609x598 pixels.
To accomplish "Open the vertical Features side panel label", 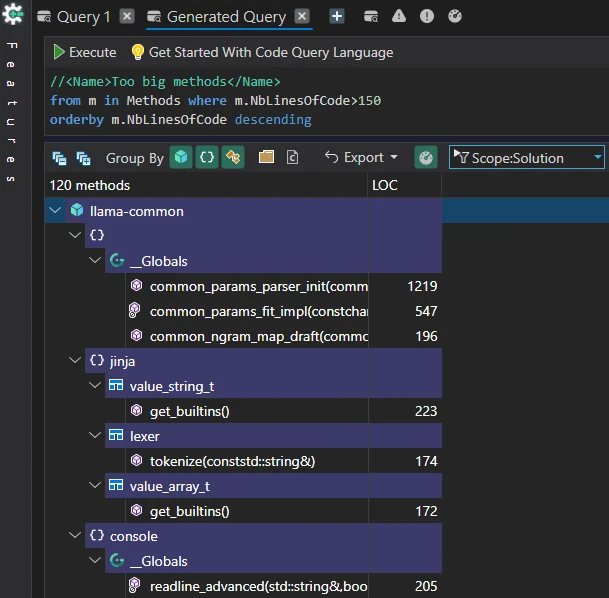I will click(x=12, y=111).
